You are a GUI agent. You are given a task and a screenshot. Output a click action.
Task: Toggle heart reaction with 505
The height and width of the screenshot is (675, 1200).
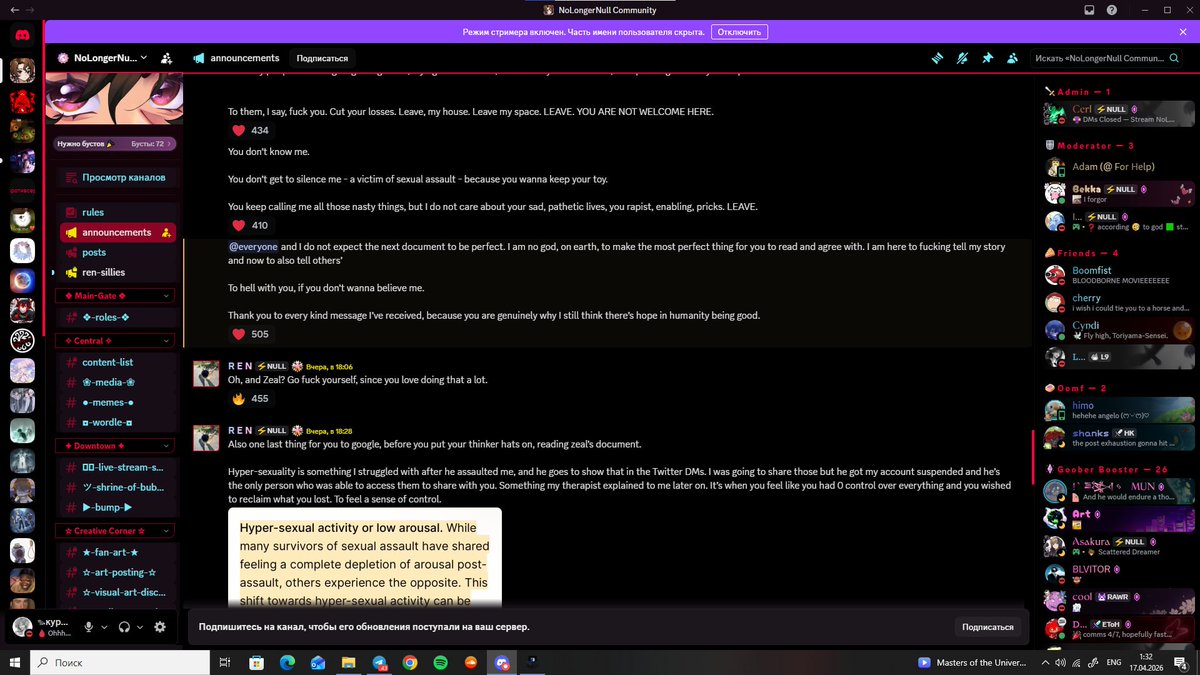tap(249, 334)
